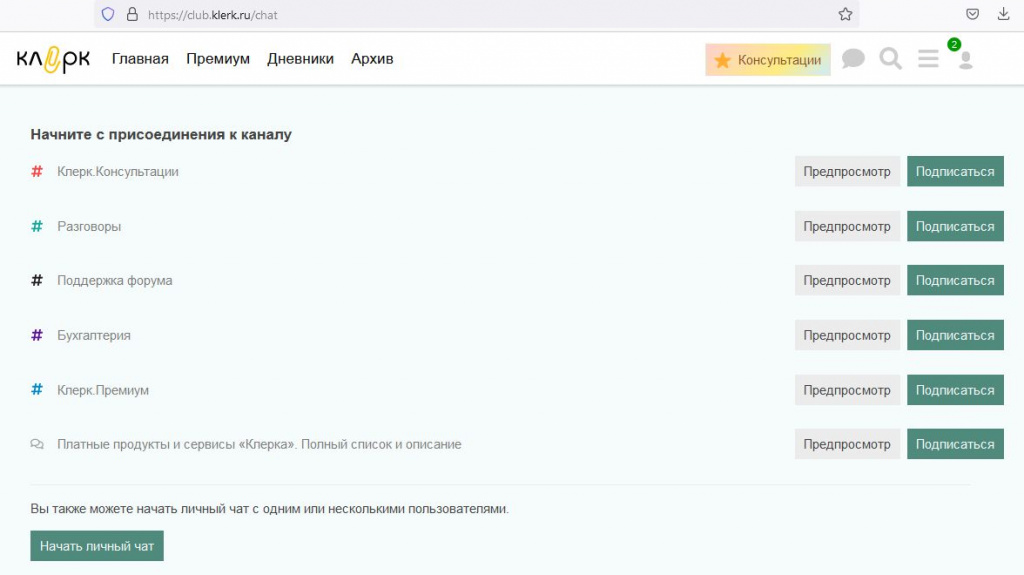This screenshot has height=575, width=1024.
Task: Subscribe to the Бухгалтерия channel
Action: (955, 335)
